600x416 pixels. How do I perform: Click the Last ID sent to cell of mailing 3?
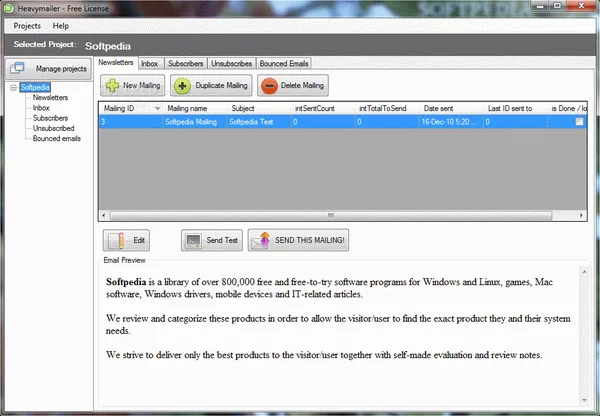point(515,122)
